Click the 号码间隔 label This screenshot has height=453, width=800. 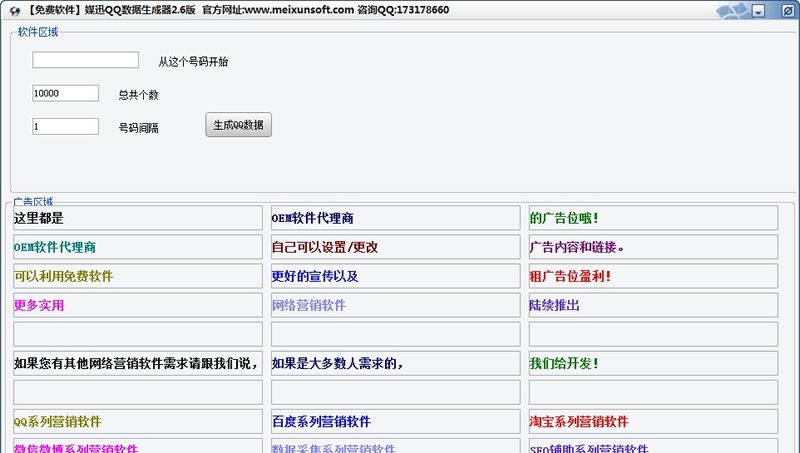point(138,128)
